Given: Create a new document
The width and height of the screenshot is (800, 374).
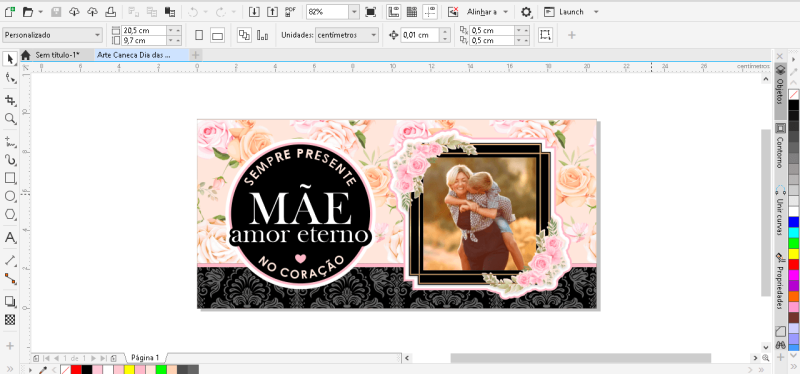Looking at the screenshot, I should tap(9, 12).
